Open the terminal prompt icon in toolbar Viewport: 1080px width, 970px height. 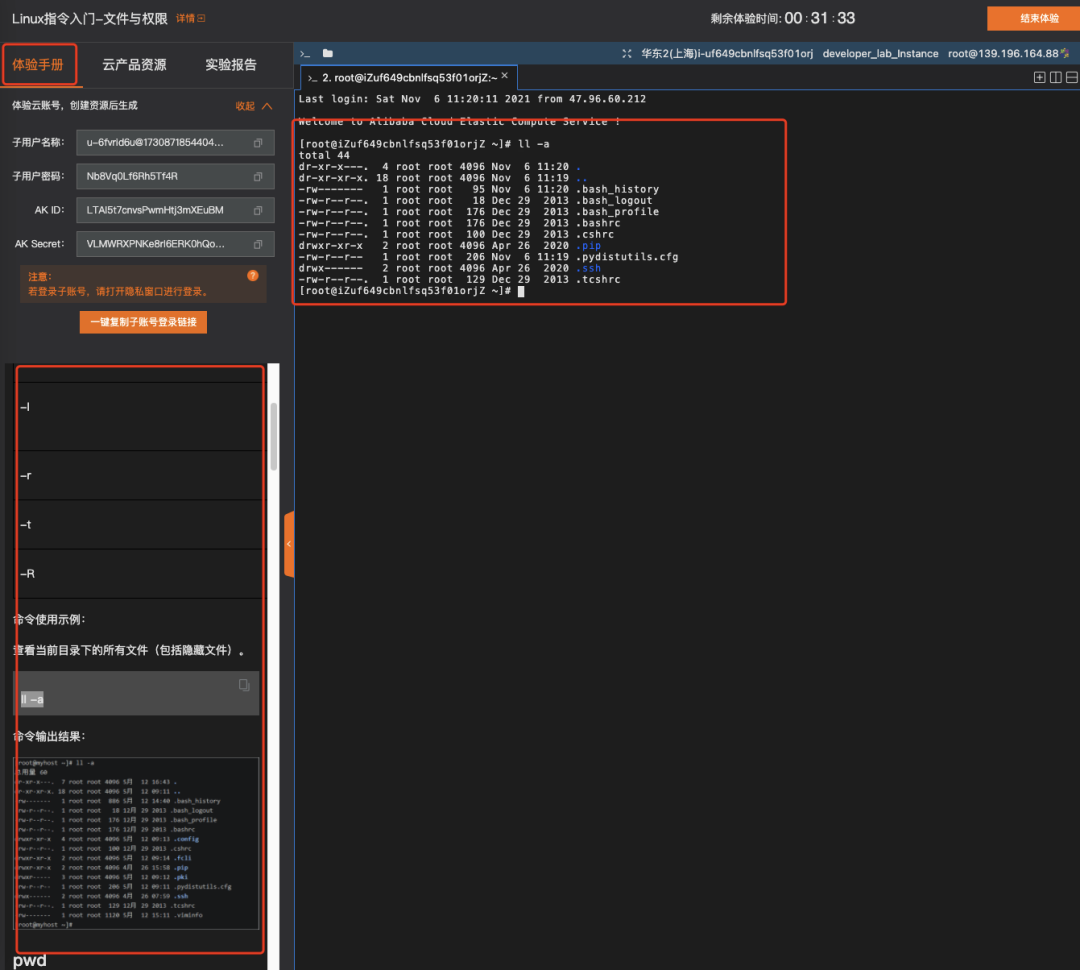coord(305,54)
